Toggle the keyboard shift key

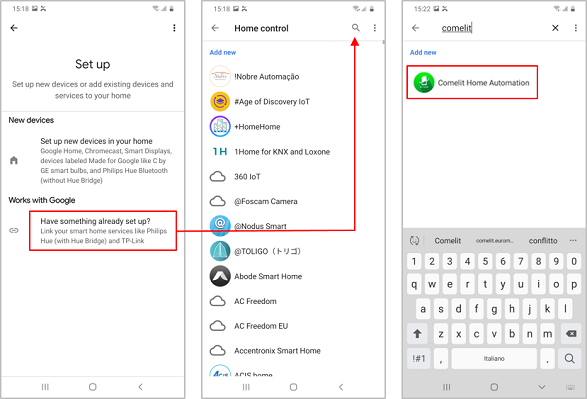tap(417, 333)
